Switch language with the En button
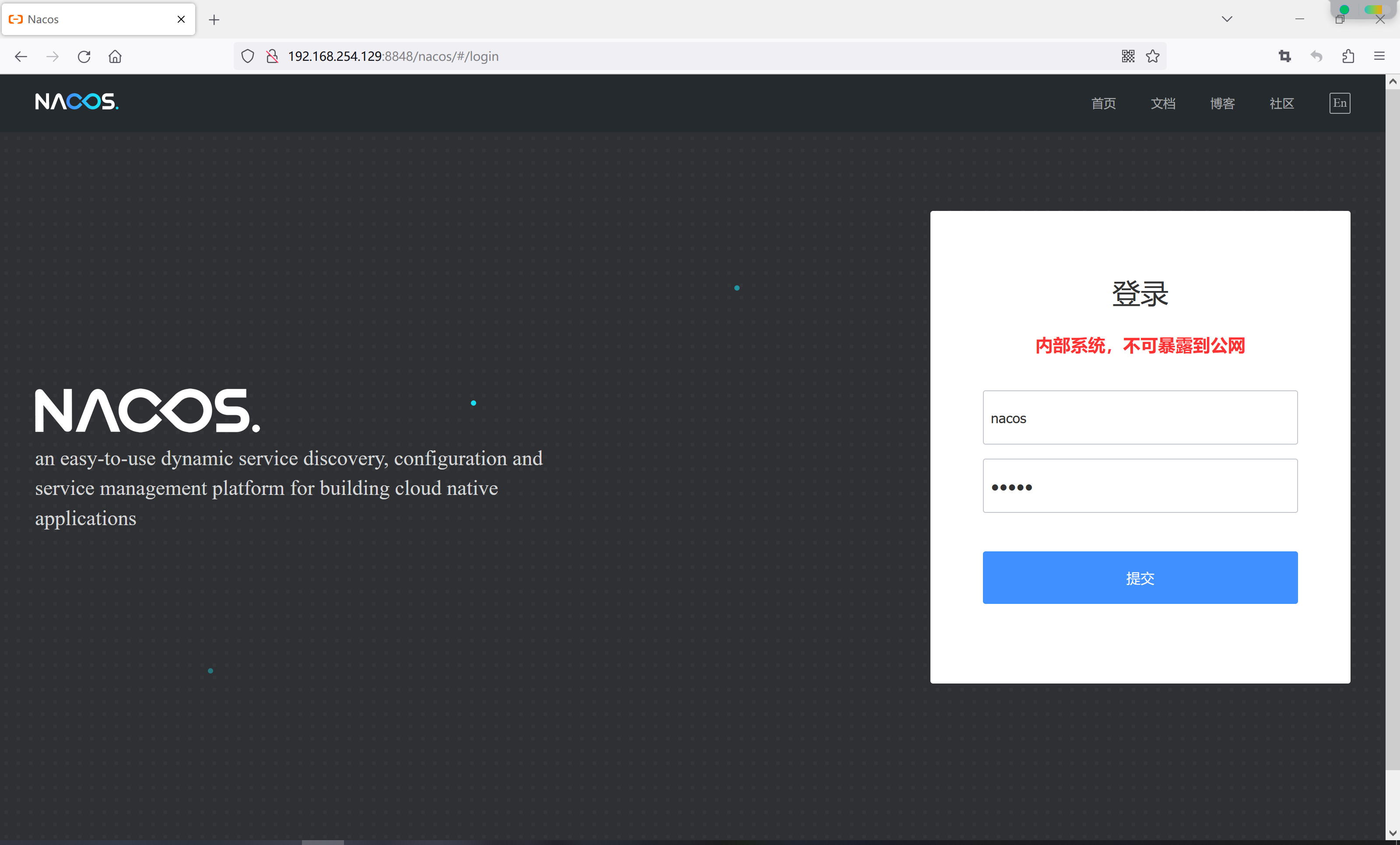The image size is (1400, 845). (x=1340, y=103)
